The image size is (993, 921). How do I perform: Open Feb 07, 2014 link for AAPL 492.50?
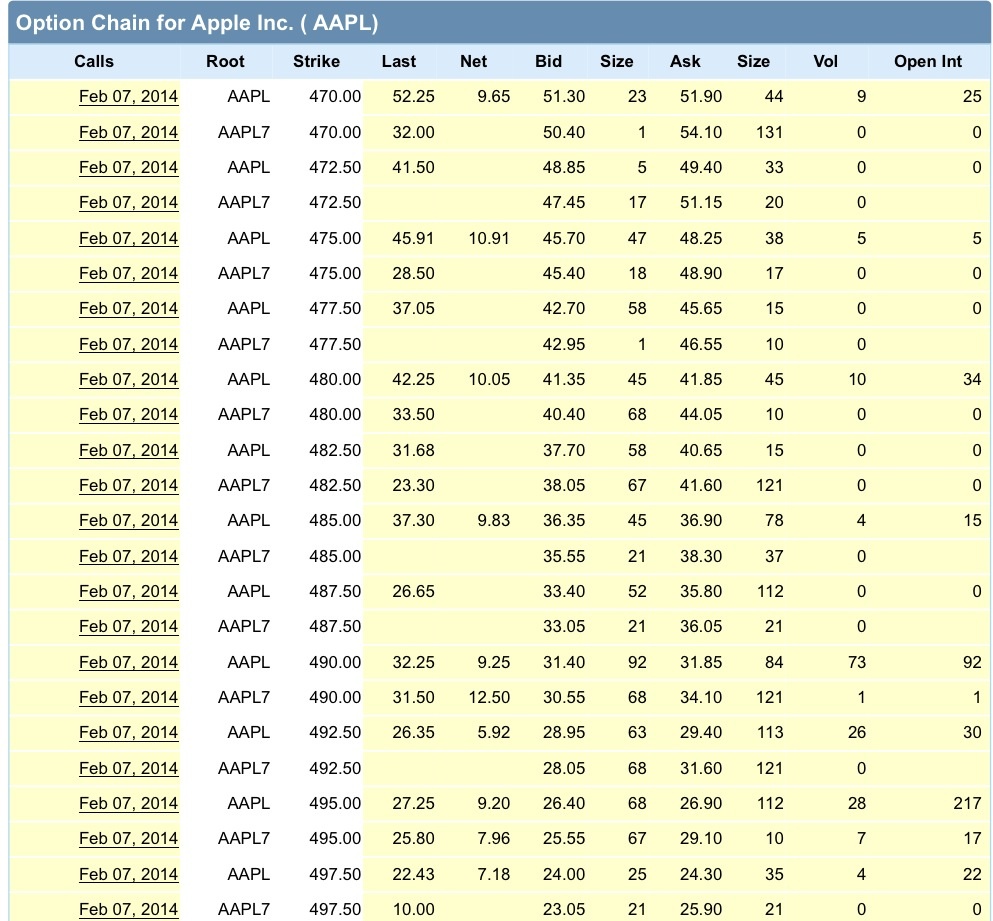click(129, 733)
